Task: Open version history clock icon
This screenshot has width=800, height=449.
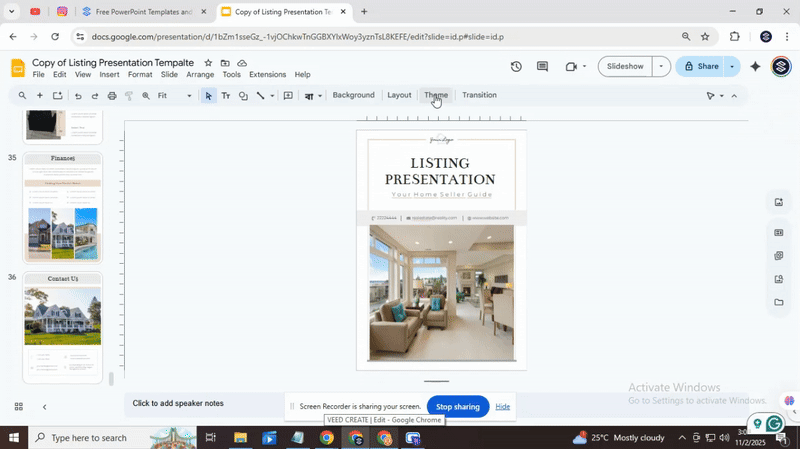Action: click(516, 67)
